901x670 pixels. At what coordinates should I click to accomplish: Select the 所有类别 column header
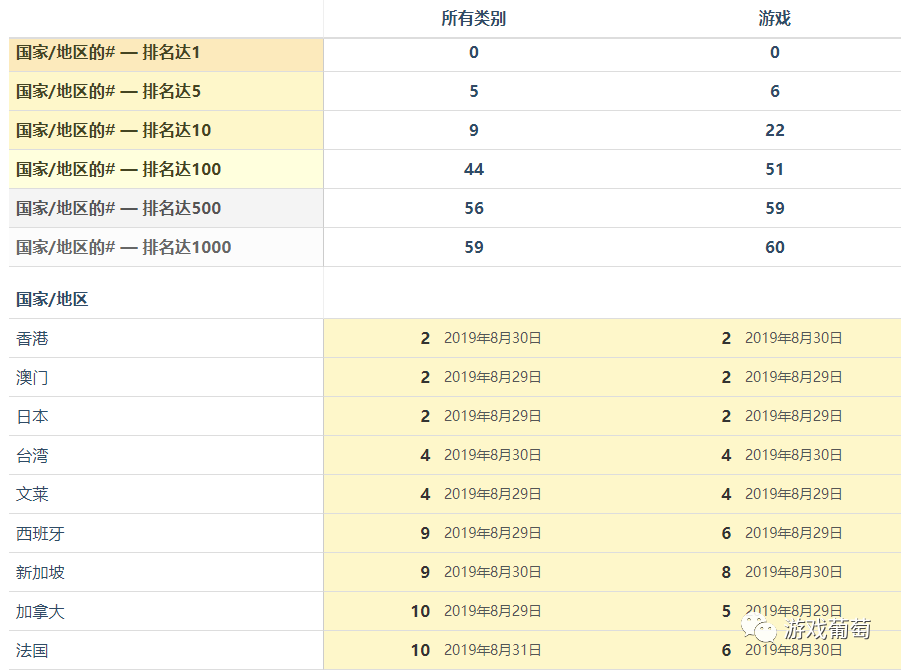click(x=473, y=18)
